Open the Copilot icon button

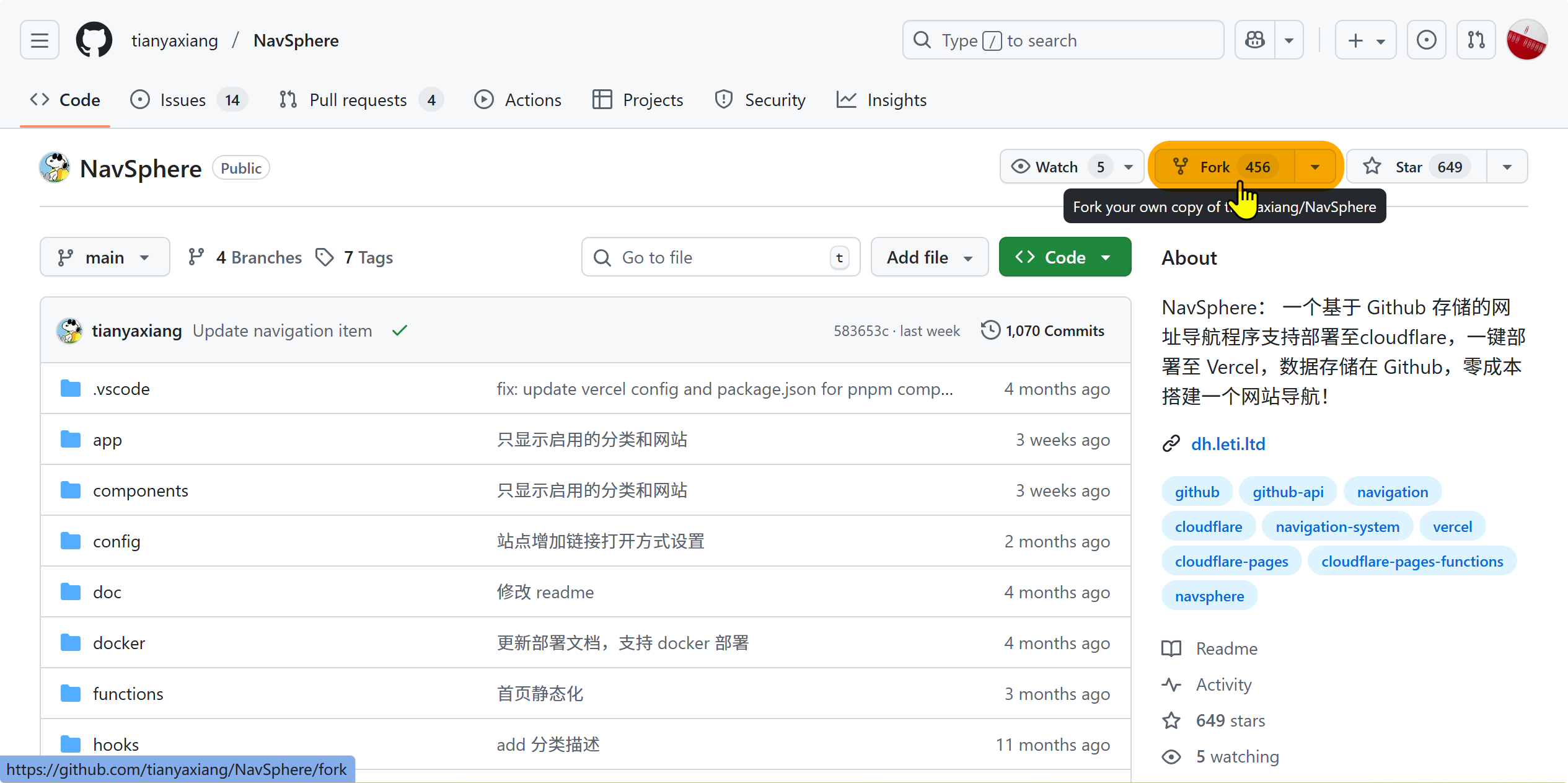(1255, 40)
